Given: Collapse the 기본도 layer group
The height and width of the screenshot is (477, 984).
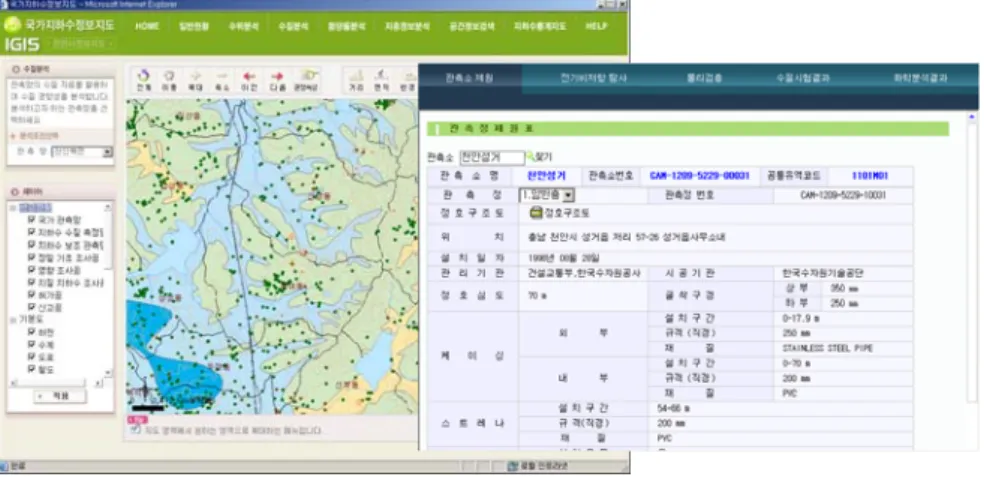Looking at the screenshot, I should 13,320.
